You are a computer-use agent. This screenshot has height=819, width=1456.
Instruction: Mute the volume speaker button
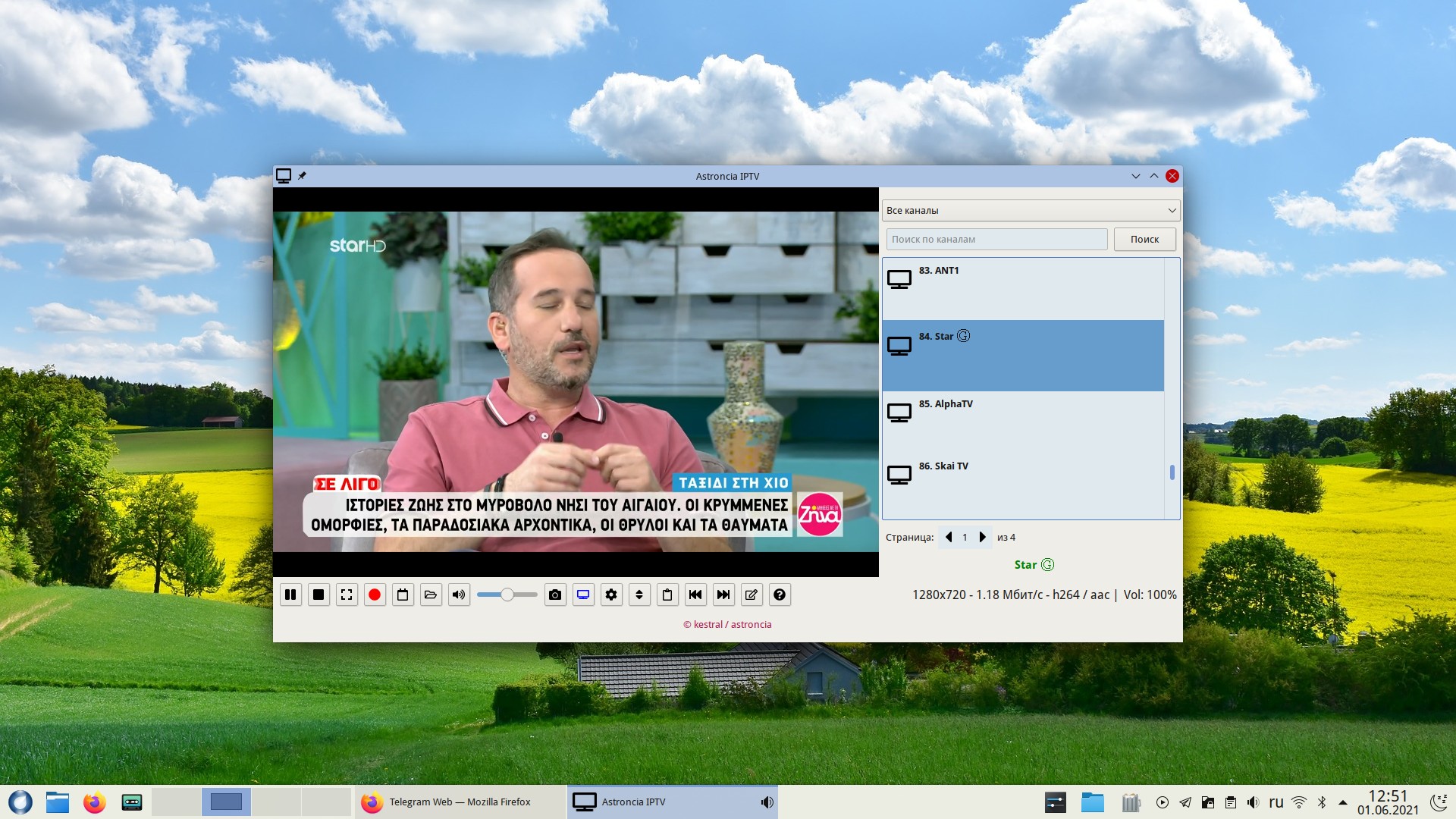point(459,595)
